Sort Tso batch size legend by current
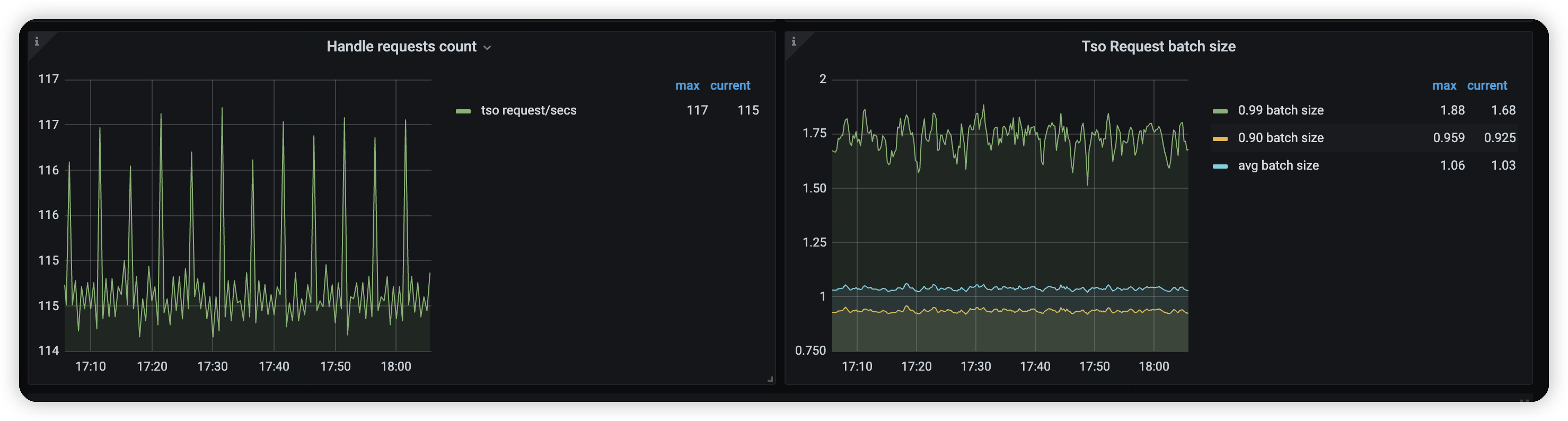Screen dimensions: 1568x421 click(x=1486, y=86)
